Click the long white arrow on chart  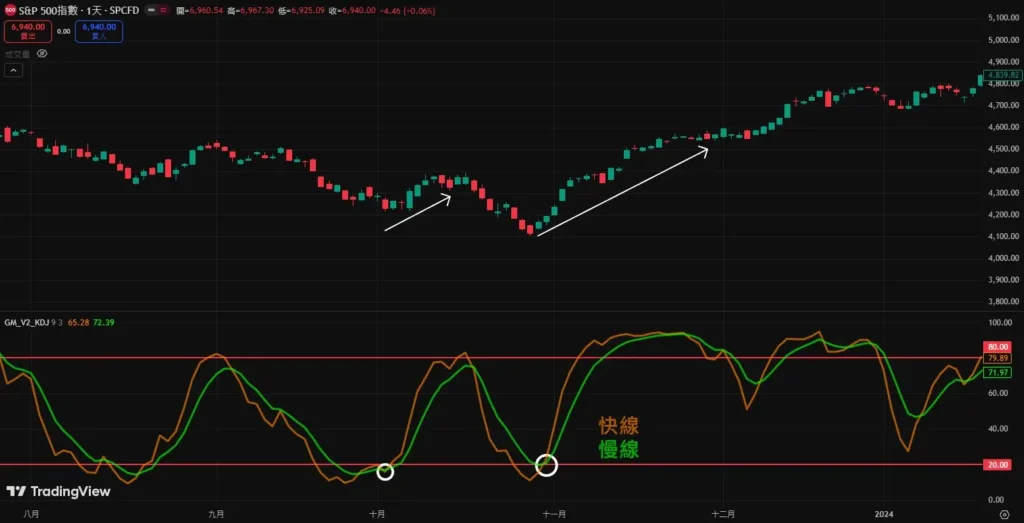tap(622, 191)
